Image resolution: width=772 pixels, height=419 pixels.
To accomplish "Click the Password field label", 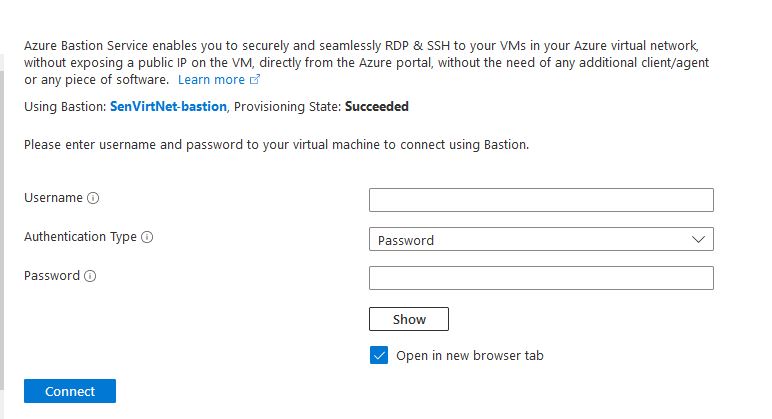I will pos(51,276).
